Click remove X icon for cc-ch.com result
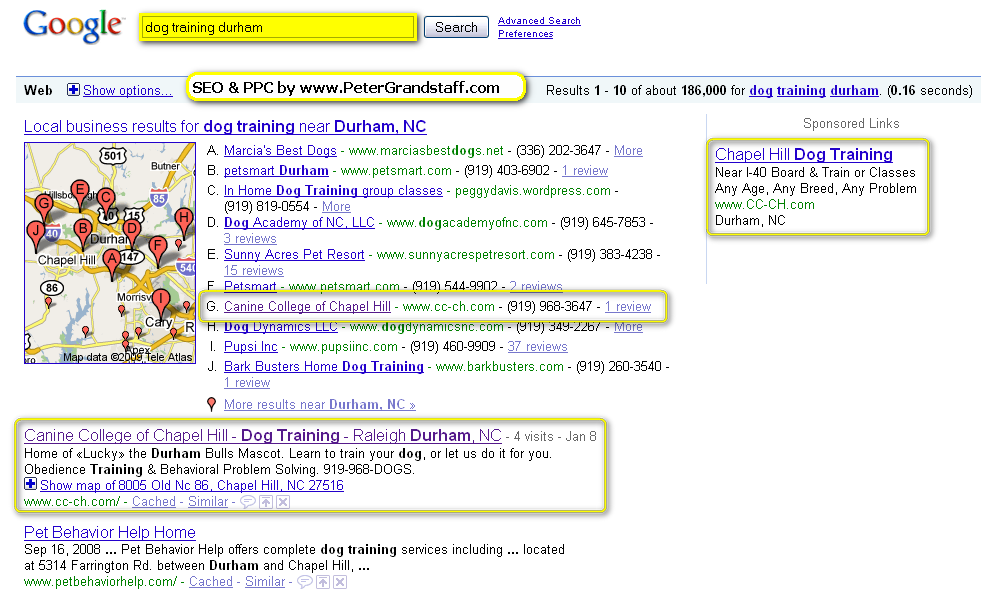The height and width of the screenshot is (598, 997). 284,502
